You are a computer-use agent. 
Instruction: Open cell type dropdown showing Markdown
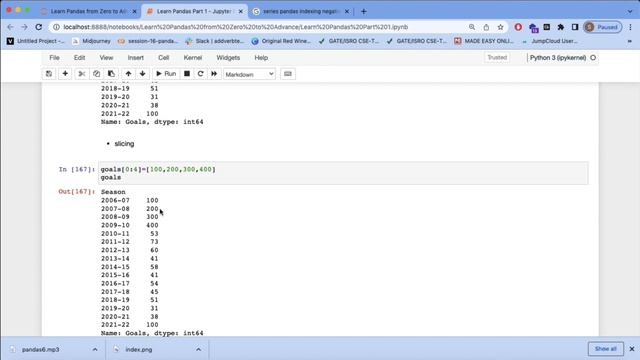pos(249,74)
